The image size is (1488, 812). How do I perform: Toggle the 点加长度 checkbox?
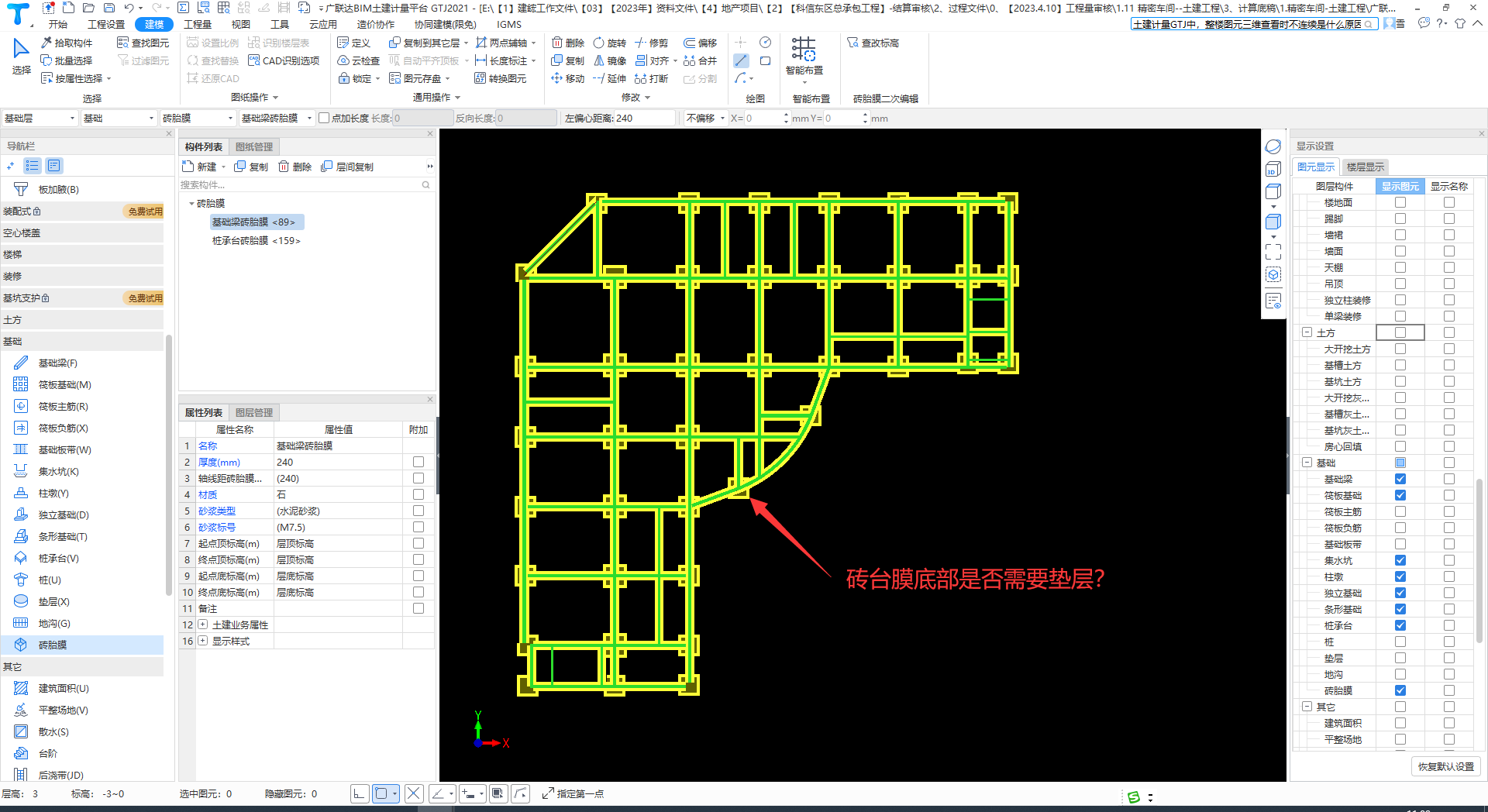pyautogui.click(x=324, y=118)
